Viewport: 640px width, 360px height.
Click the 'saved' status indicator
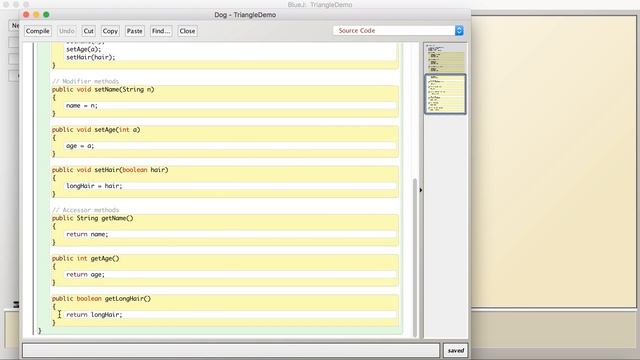tap(456, 350)
